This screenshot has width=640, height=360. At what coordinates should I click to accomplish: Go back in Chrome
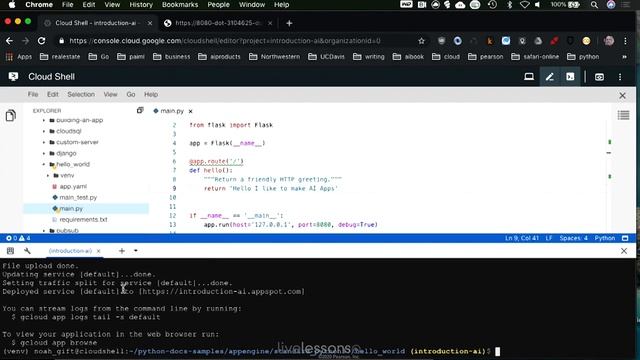tap(9, 40)
